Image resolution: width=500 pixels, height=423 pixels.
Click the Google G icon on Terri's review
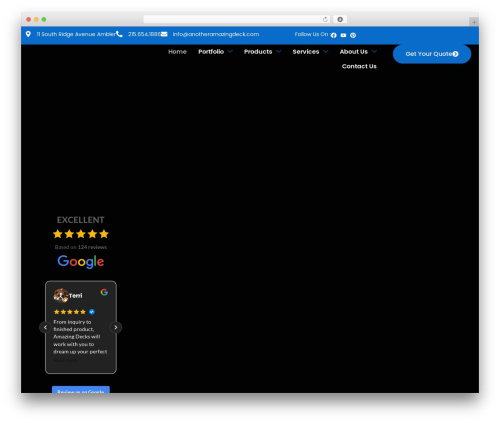pyautogui.click(x=104, y=292)
